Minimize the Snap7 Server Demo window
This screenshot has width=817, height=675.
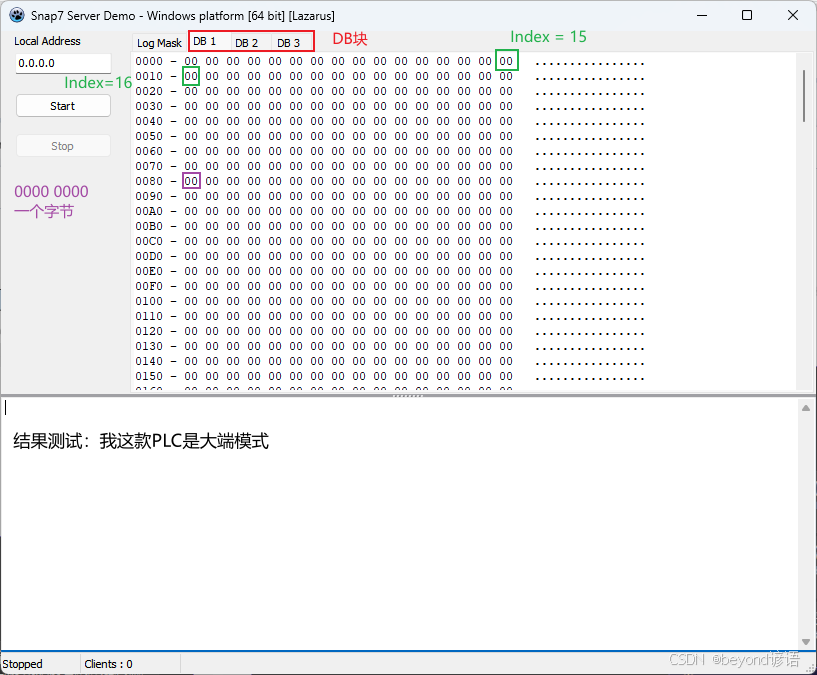pyautogui.click(x=702, y=15)
